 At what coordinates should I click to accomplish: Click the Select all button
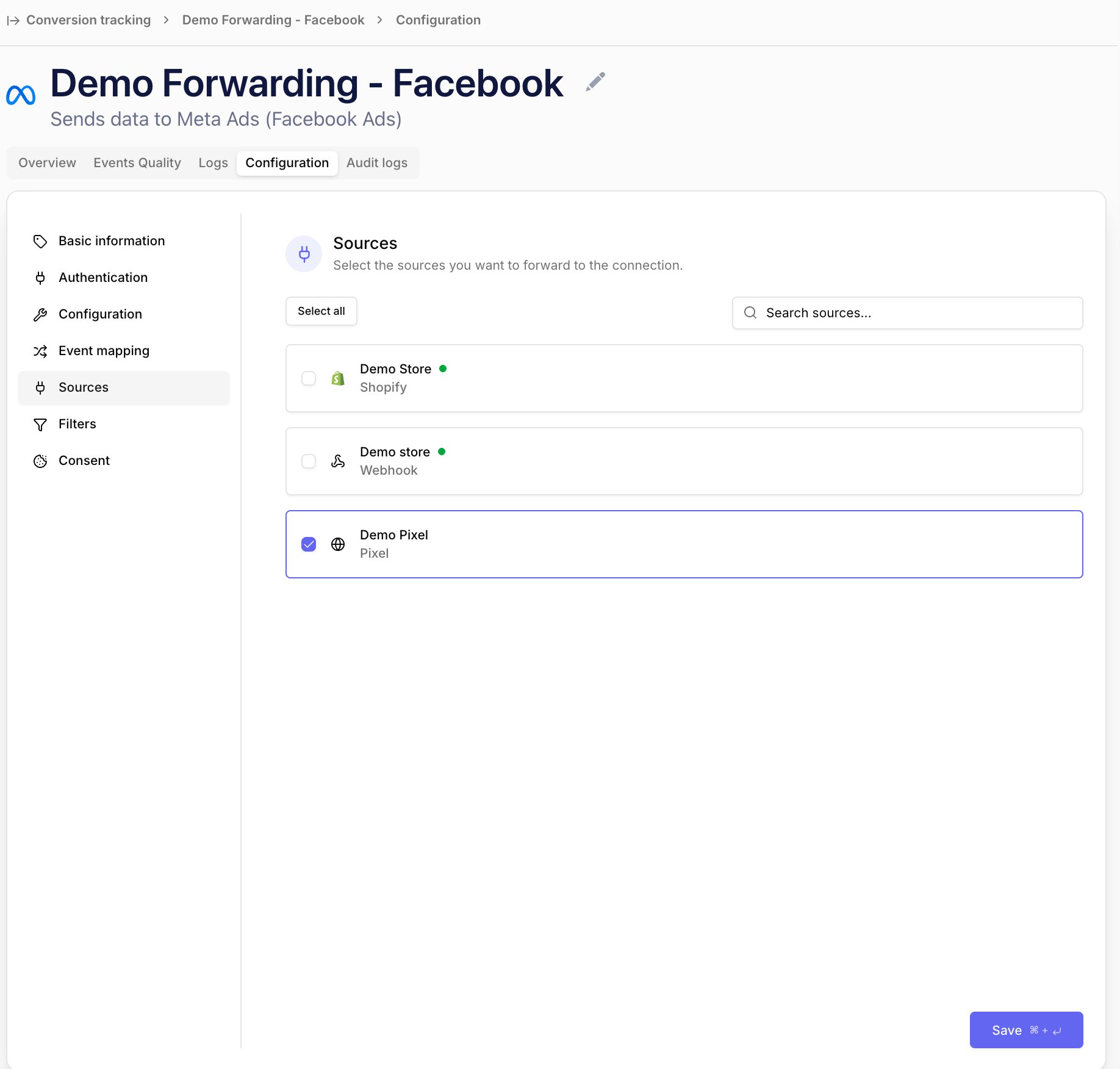click(x=321, y=311)
